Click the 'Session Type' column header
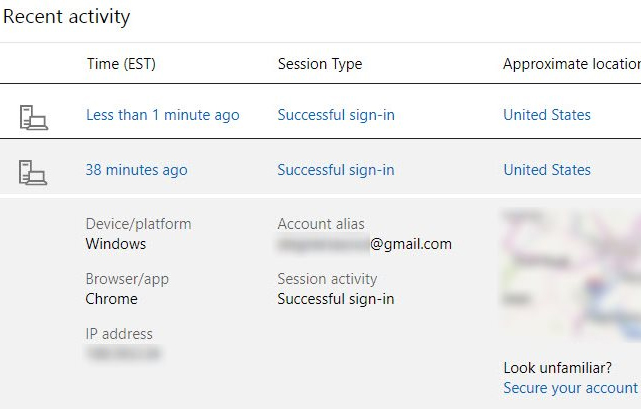Image resolution: width=641 pixels, height=409 pixels. point(319,64)
